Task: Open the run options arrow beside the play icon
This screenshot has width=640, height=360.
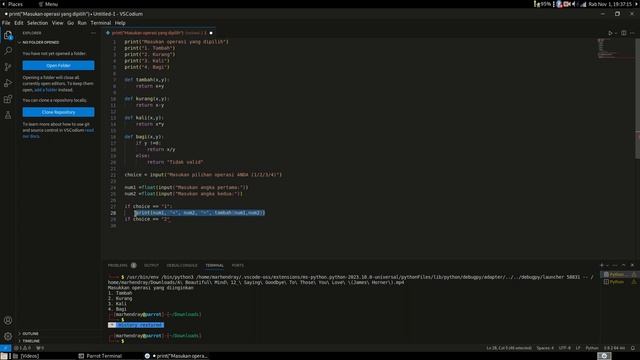Action: click(616, 33)
